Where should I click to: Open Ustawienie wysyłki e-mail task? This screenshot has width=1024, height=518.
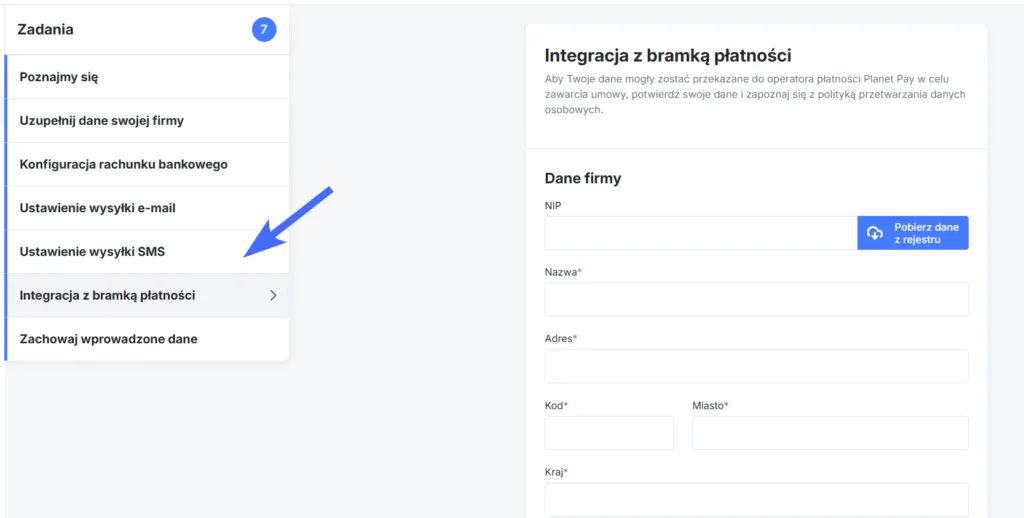click(x=98, y=208)
